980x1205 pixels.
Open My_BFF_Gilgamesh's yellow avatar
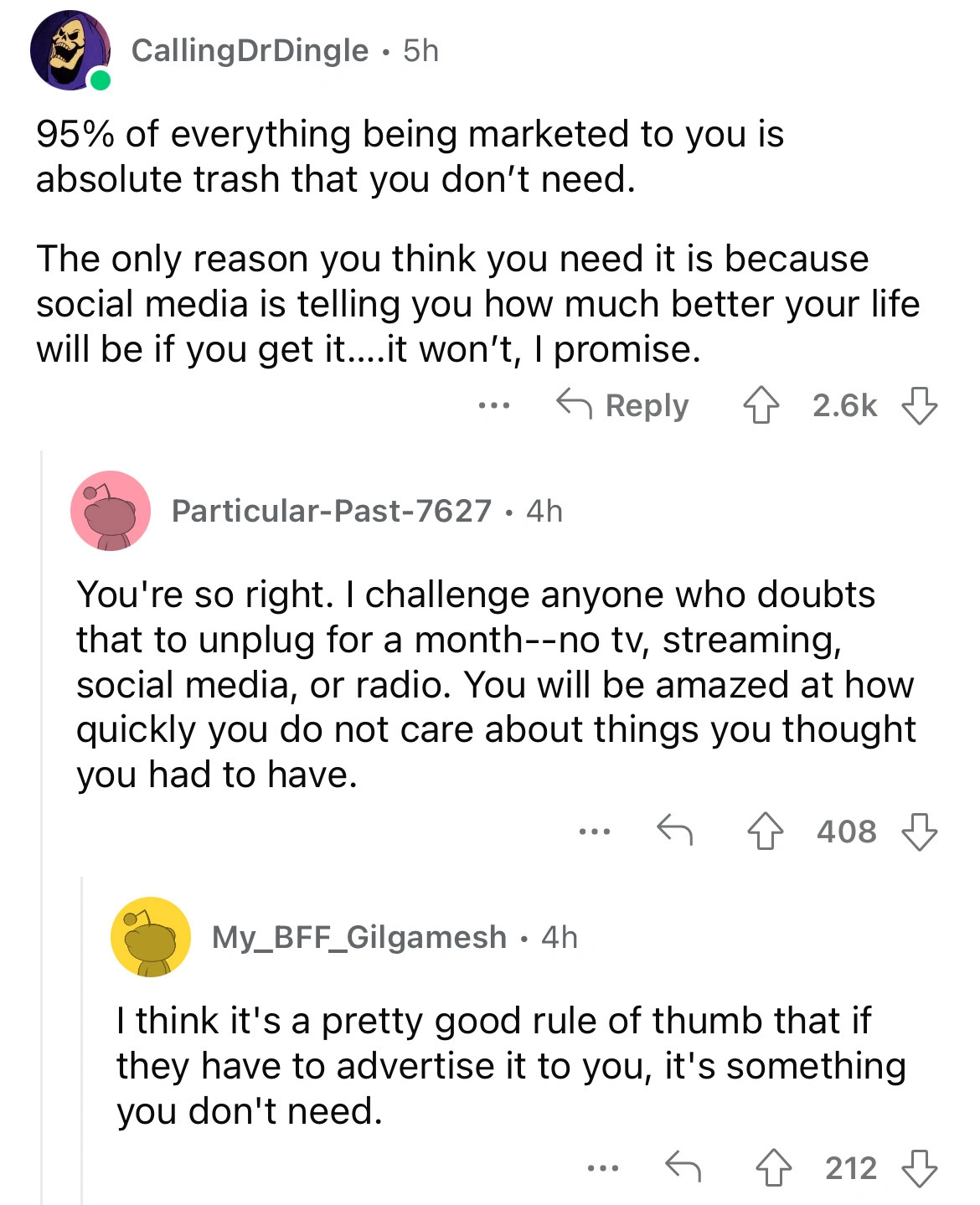point(151,937)
